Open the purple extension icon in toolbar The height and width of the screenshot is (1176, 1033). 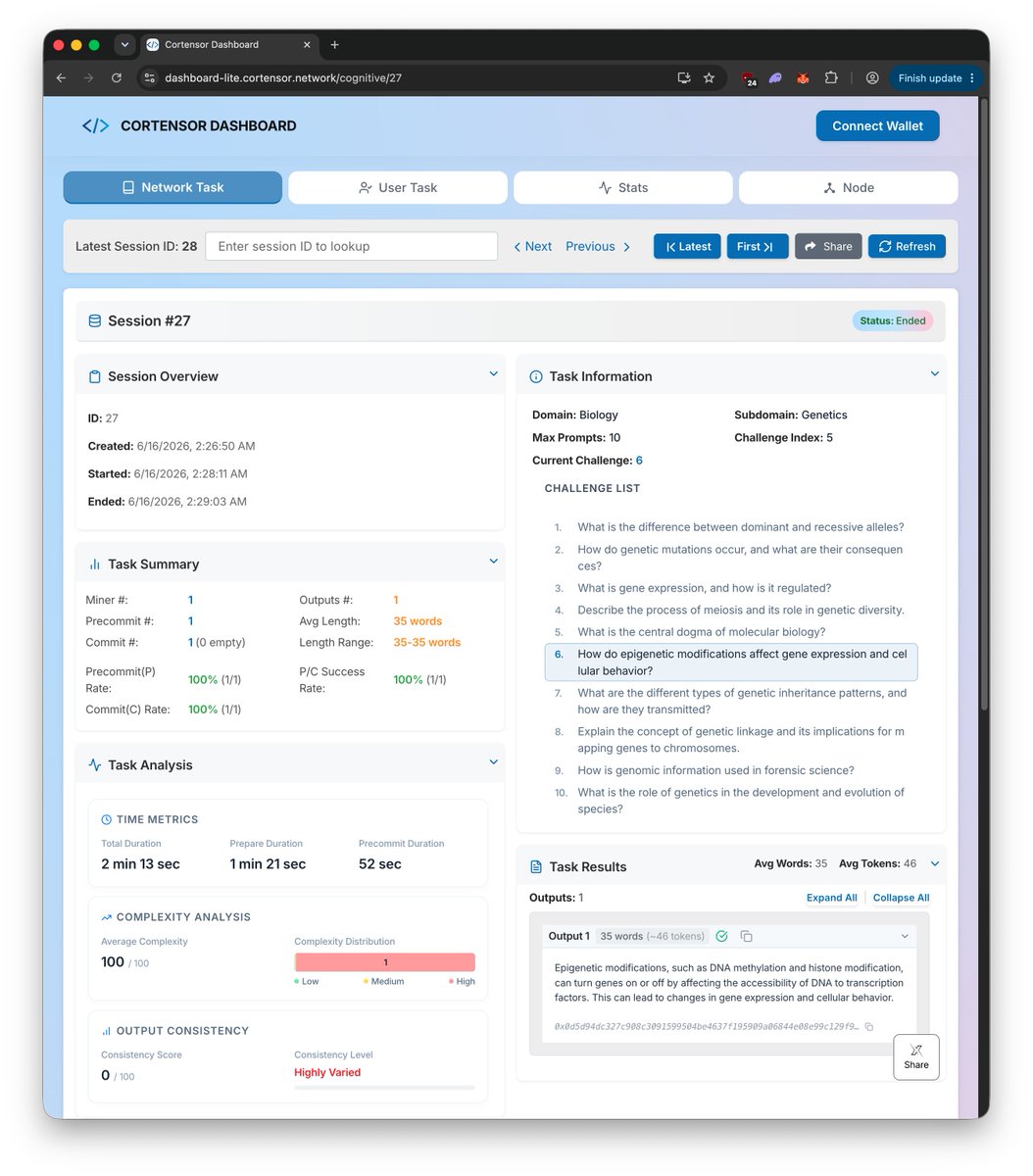pos(775,78)
